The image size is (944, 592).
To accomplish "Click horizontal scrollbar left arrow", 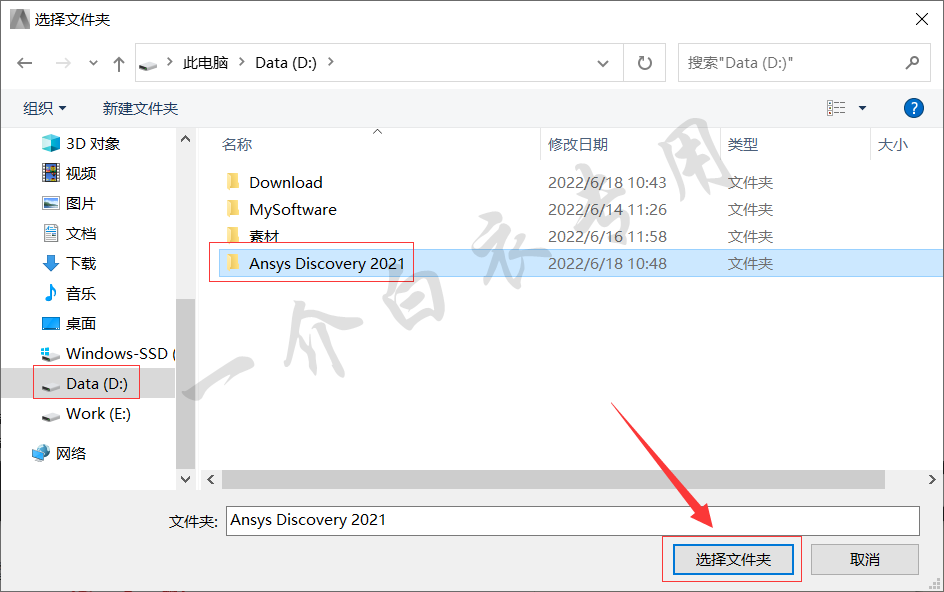I will [211, 479].
